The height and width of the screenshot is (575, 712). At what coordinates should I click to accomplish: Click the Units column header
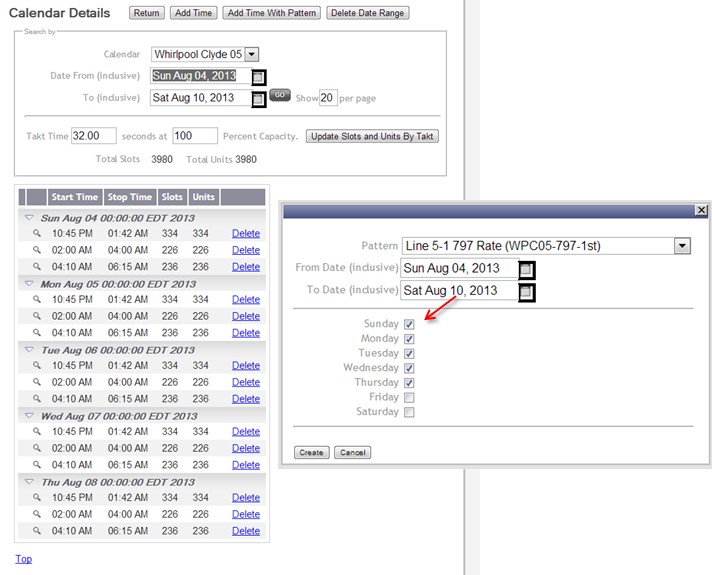pos(203,197)
